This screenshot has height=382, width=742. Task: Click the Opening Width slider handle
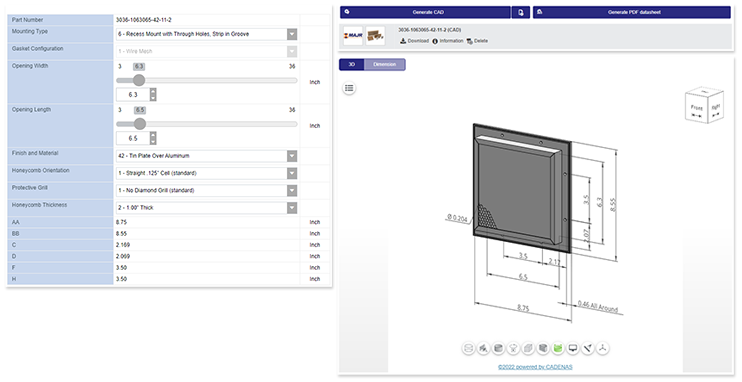click(x=139, y=80)
